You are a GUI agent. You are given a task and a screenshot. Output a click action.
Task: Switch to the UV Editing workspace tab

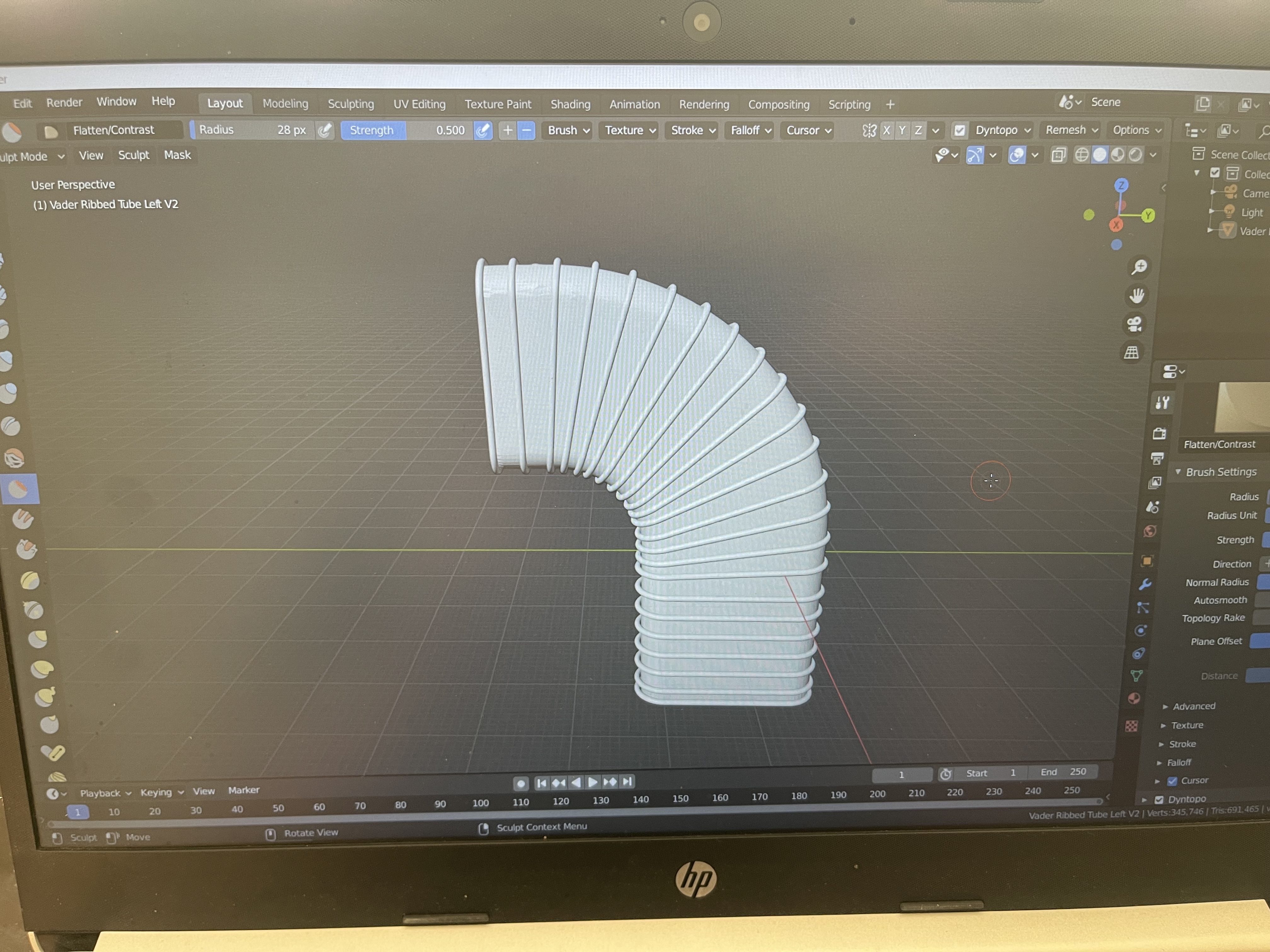(x=419, y=104)
